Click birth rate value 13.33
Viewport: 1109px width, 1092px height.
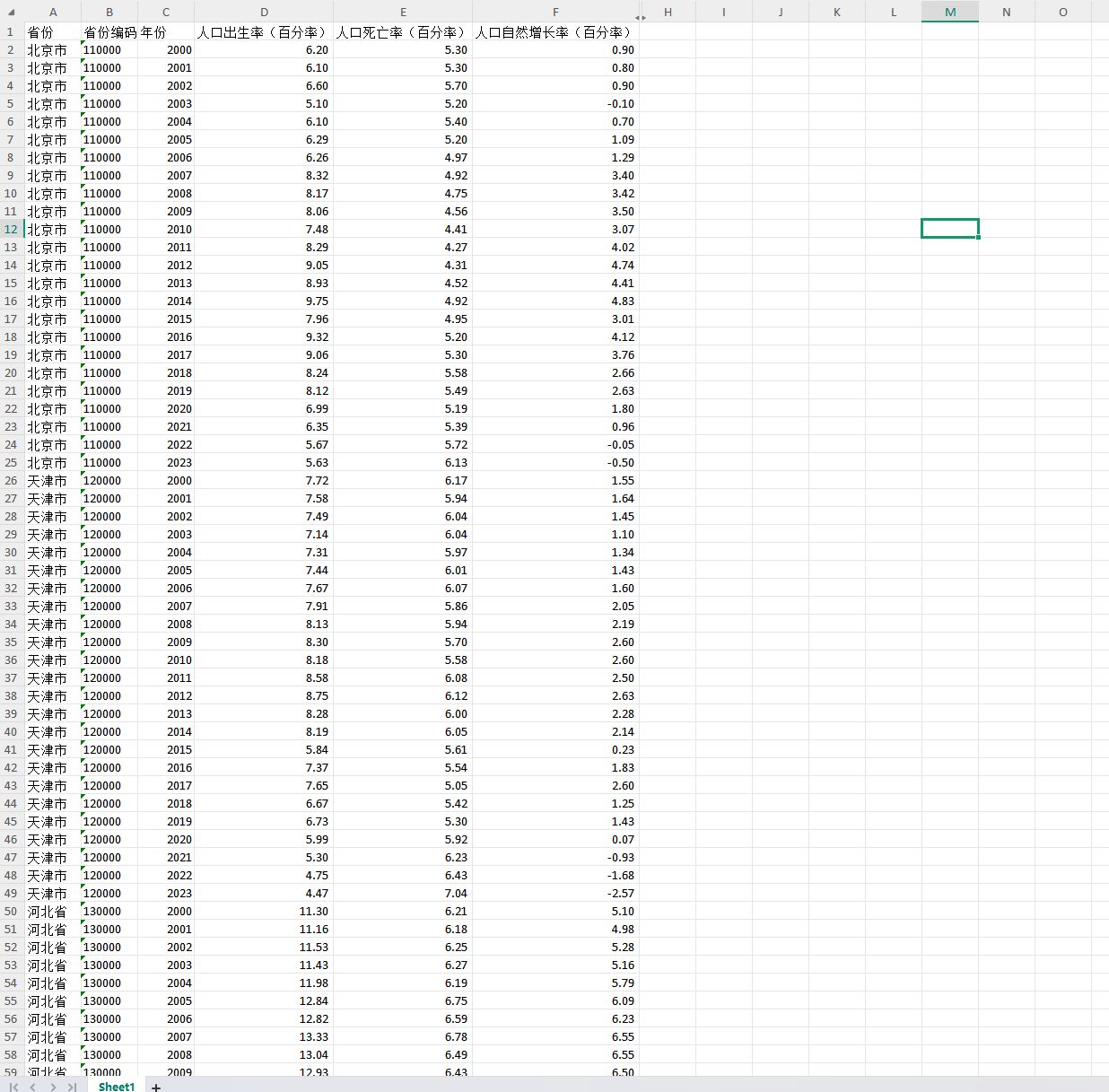264,1036
